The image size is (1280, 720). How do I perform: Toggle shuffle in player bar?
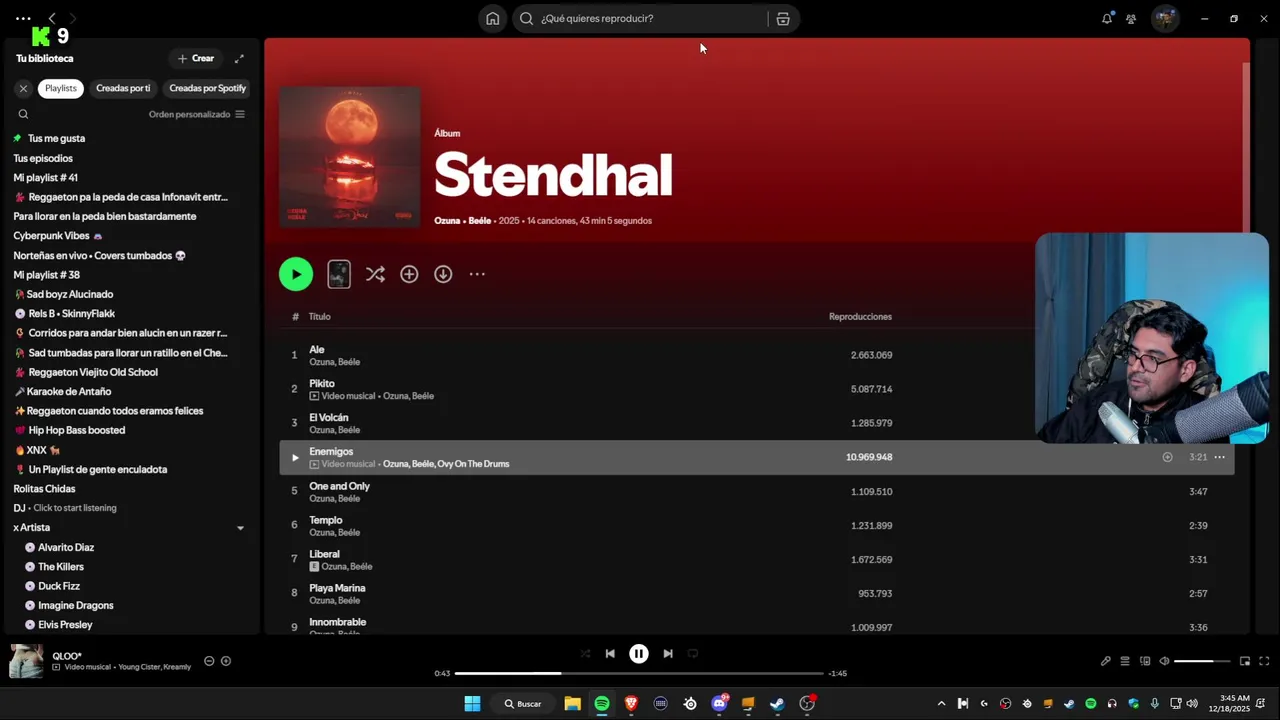[x=585, y=654]
